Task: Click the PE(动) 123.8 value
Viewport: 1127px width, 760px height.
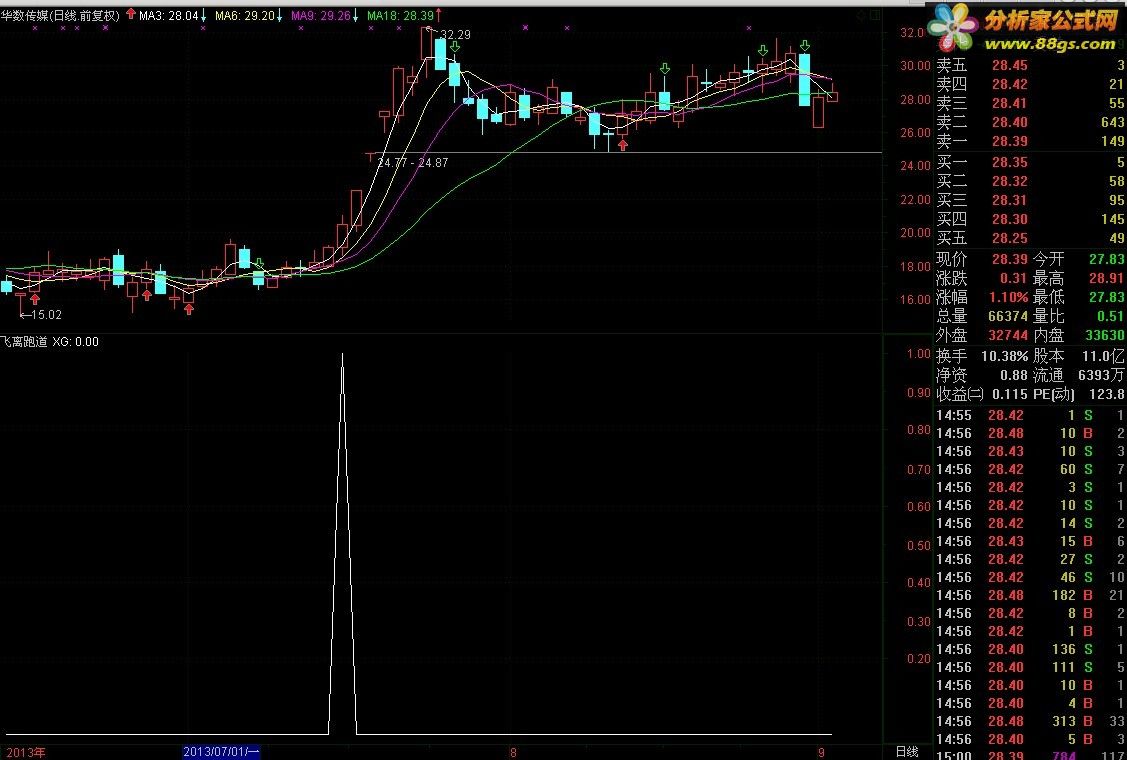Action: [1109, 394]
